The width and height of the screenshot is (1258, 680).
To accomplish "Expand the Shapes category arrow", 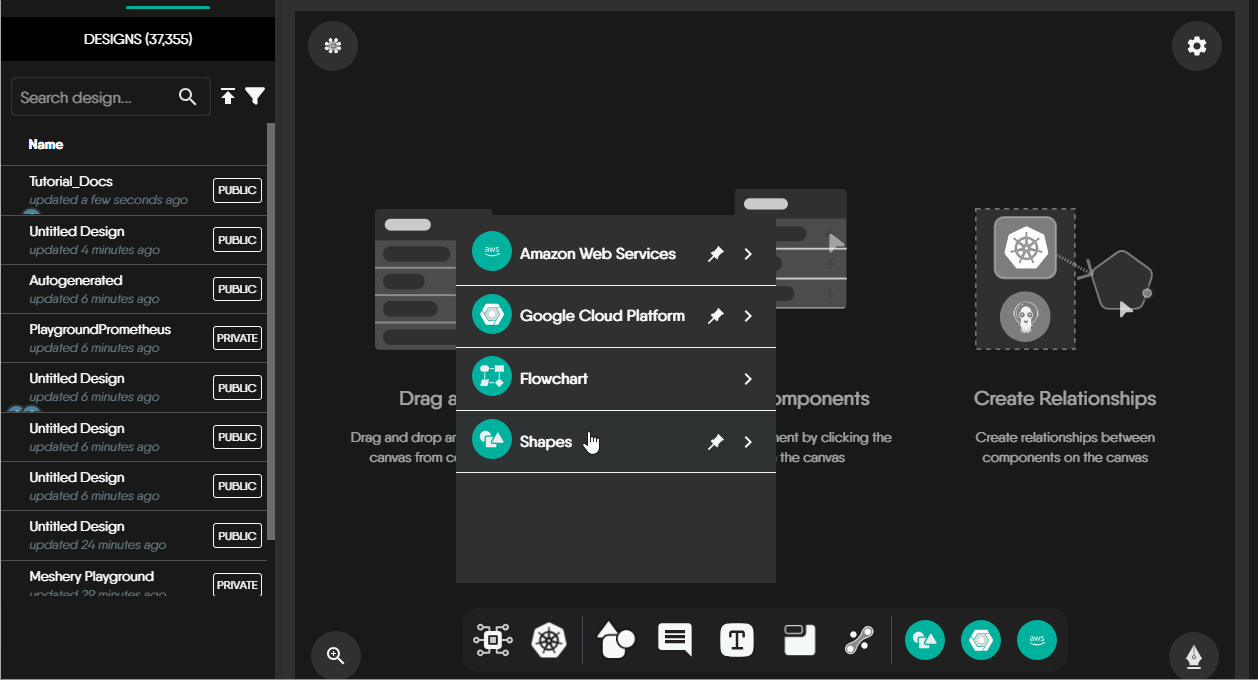I will (x=748, y=442).
